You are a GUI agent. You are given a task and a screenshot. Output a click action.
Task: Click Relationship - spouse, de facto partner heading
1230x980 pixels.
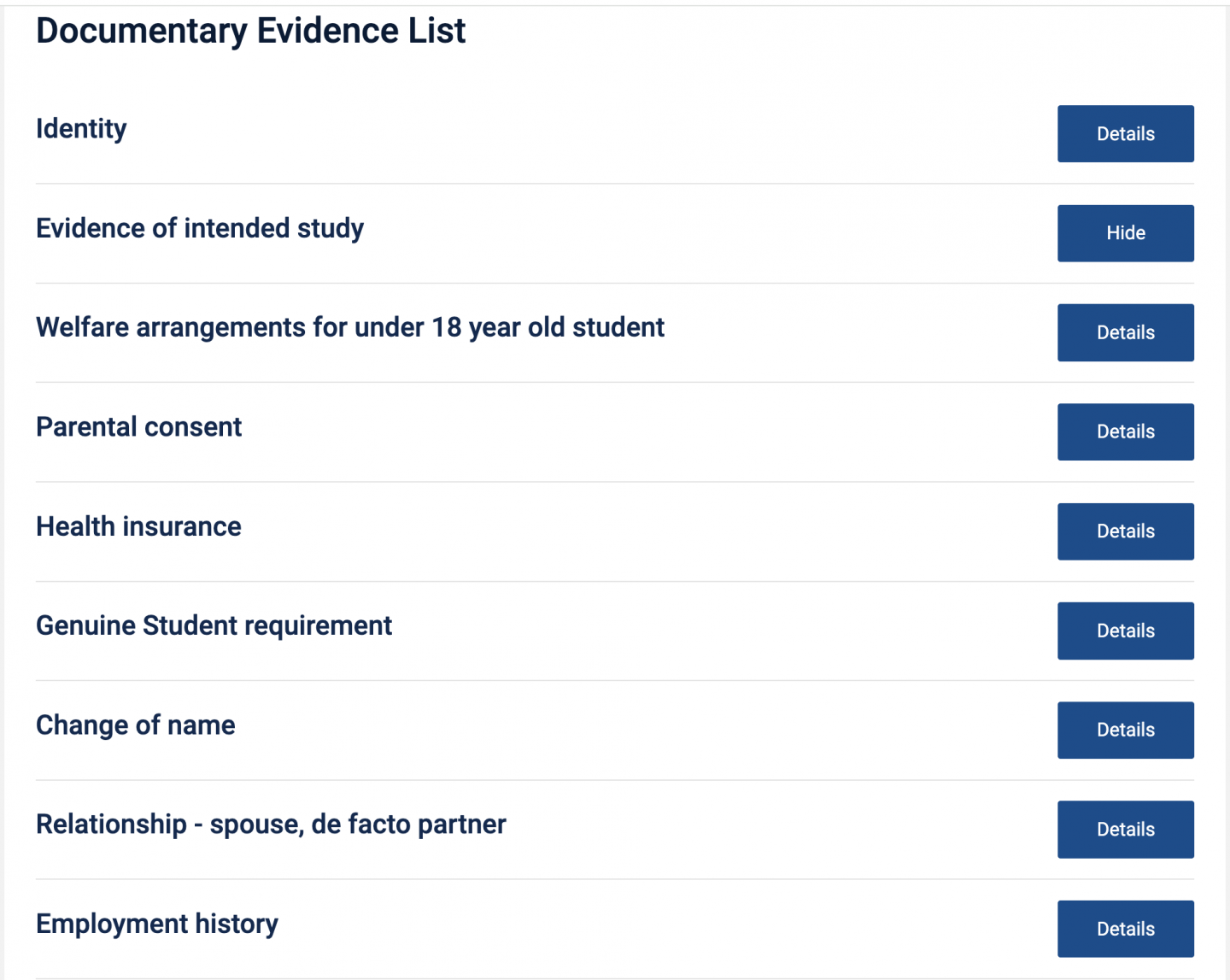pos(271,824)
